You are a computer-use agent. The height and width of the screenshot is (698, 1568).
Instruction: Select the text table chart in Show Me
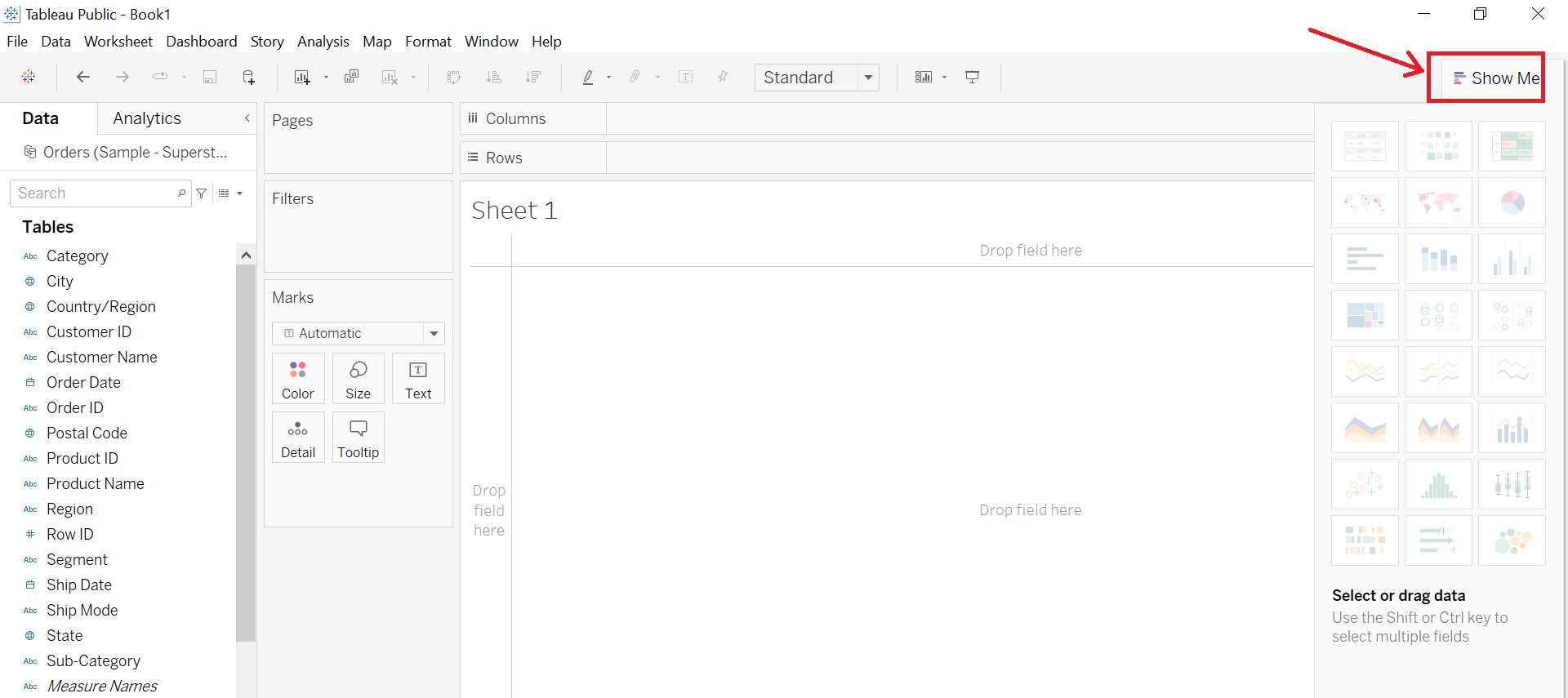click(x=1365, y=146)
